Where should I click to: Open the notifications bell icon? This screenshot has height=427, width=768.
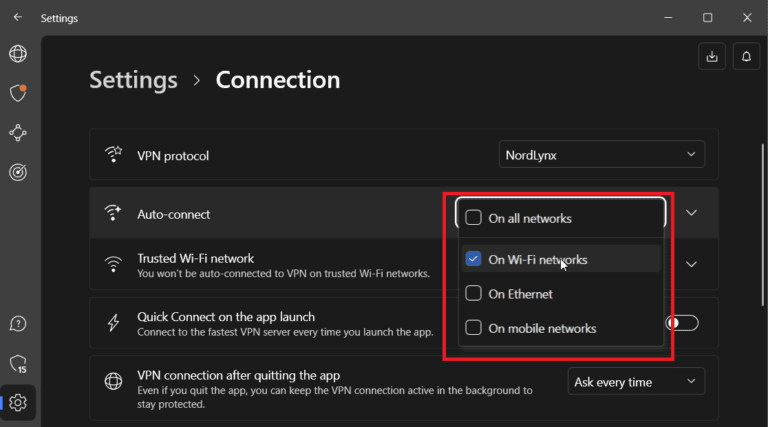pos(745,57)
